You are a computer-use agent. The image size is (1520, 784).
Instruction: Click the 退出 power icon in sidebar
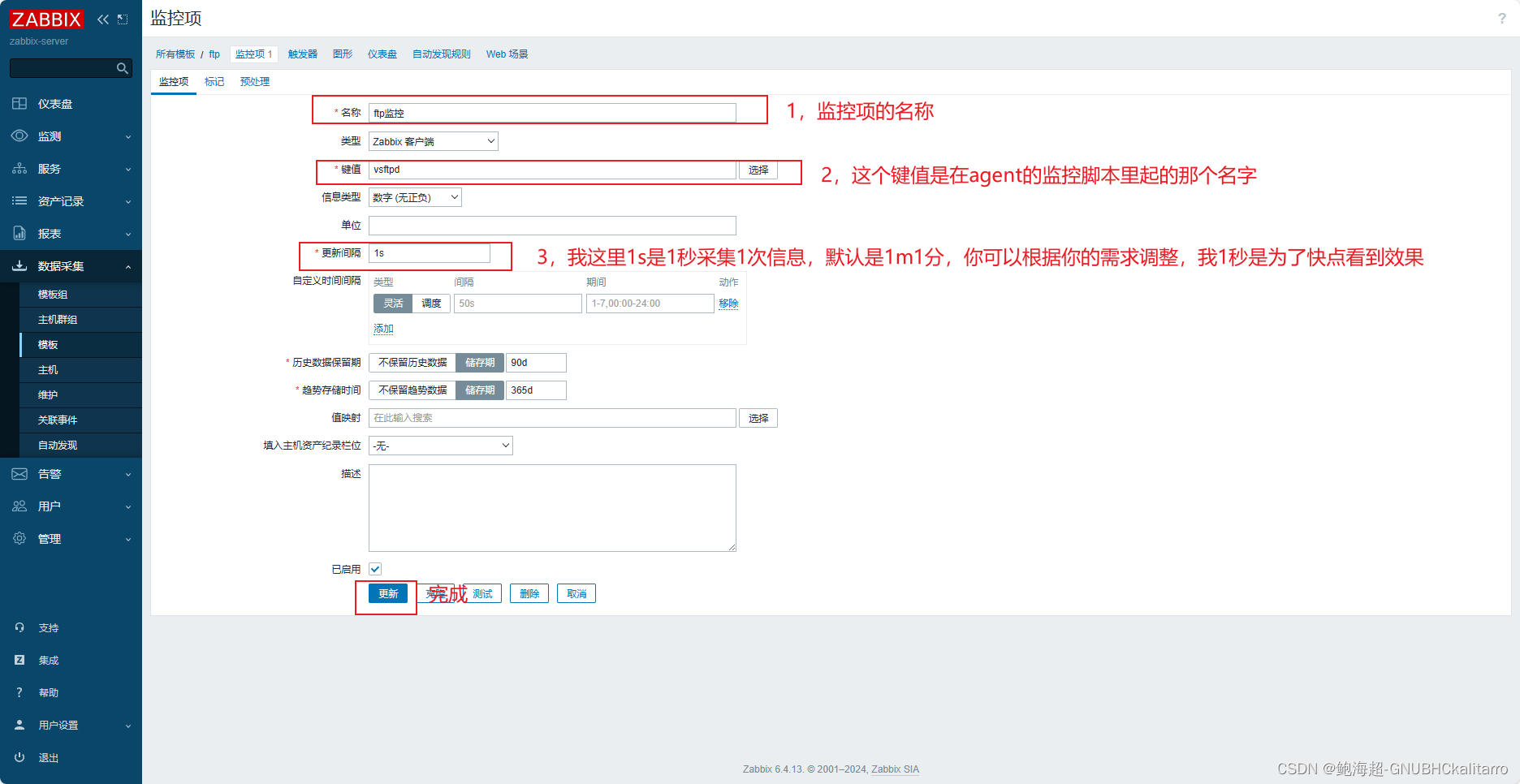point(19,758)
